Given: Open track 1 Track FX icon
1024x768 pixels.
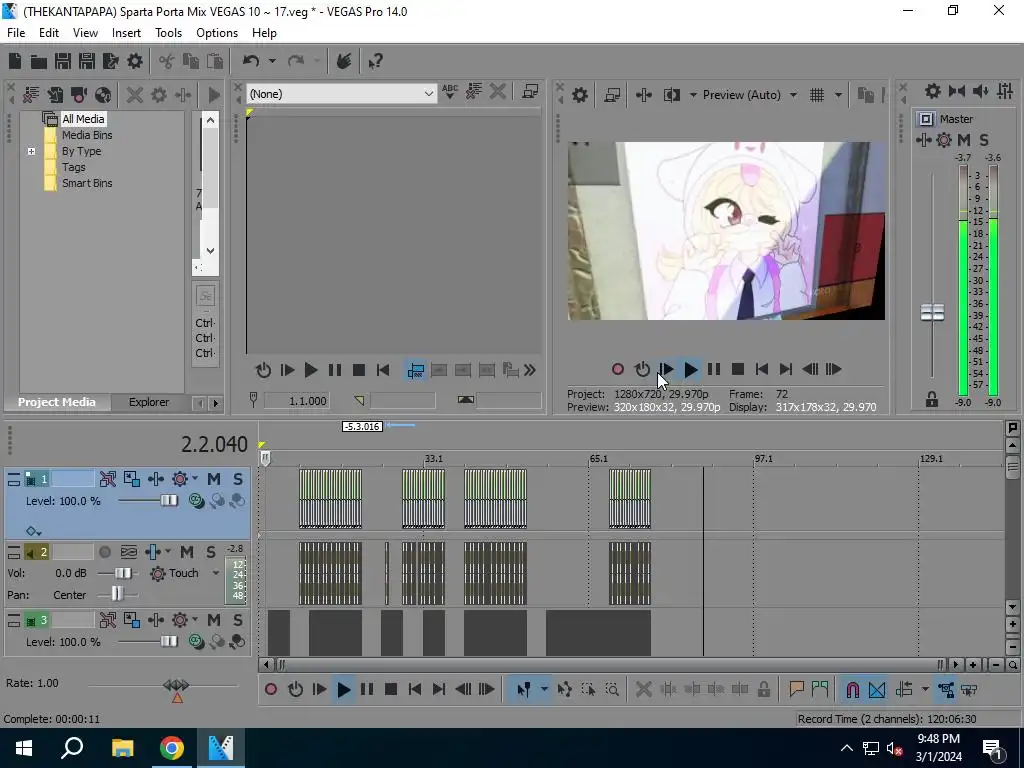Looking at the screenshot, I should coord(155,479).
